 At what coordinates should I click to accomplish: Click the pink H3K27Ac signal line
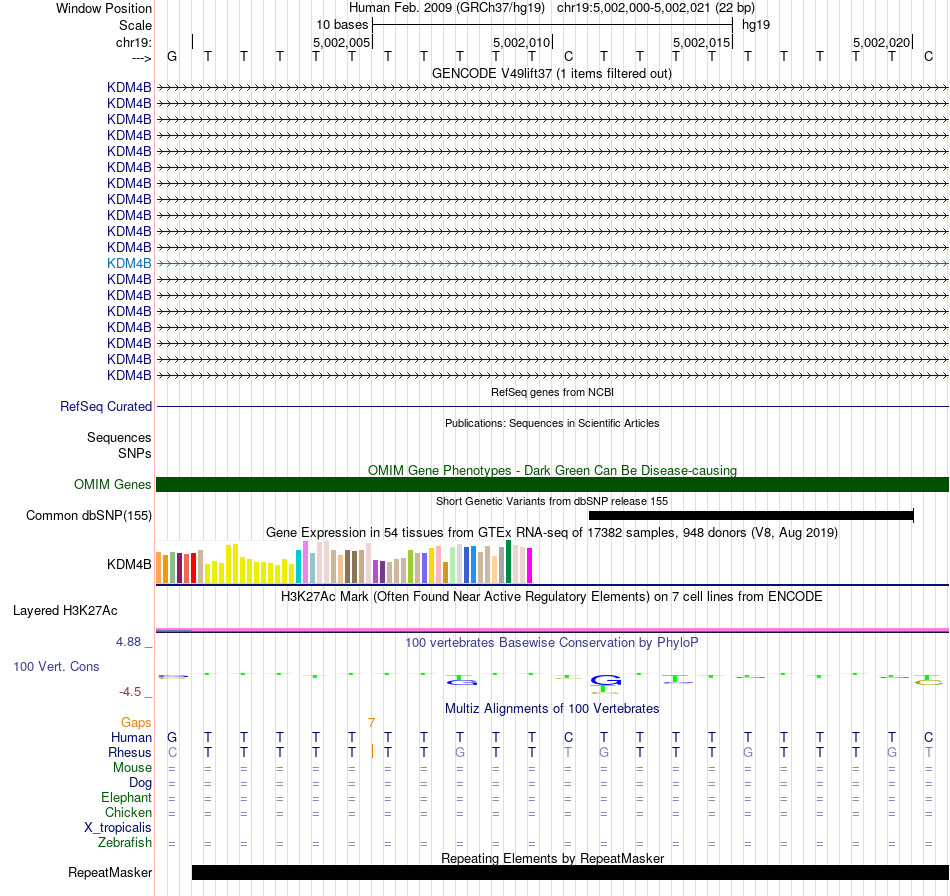coord(552,631)
